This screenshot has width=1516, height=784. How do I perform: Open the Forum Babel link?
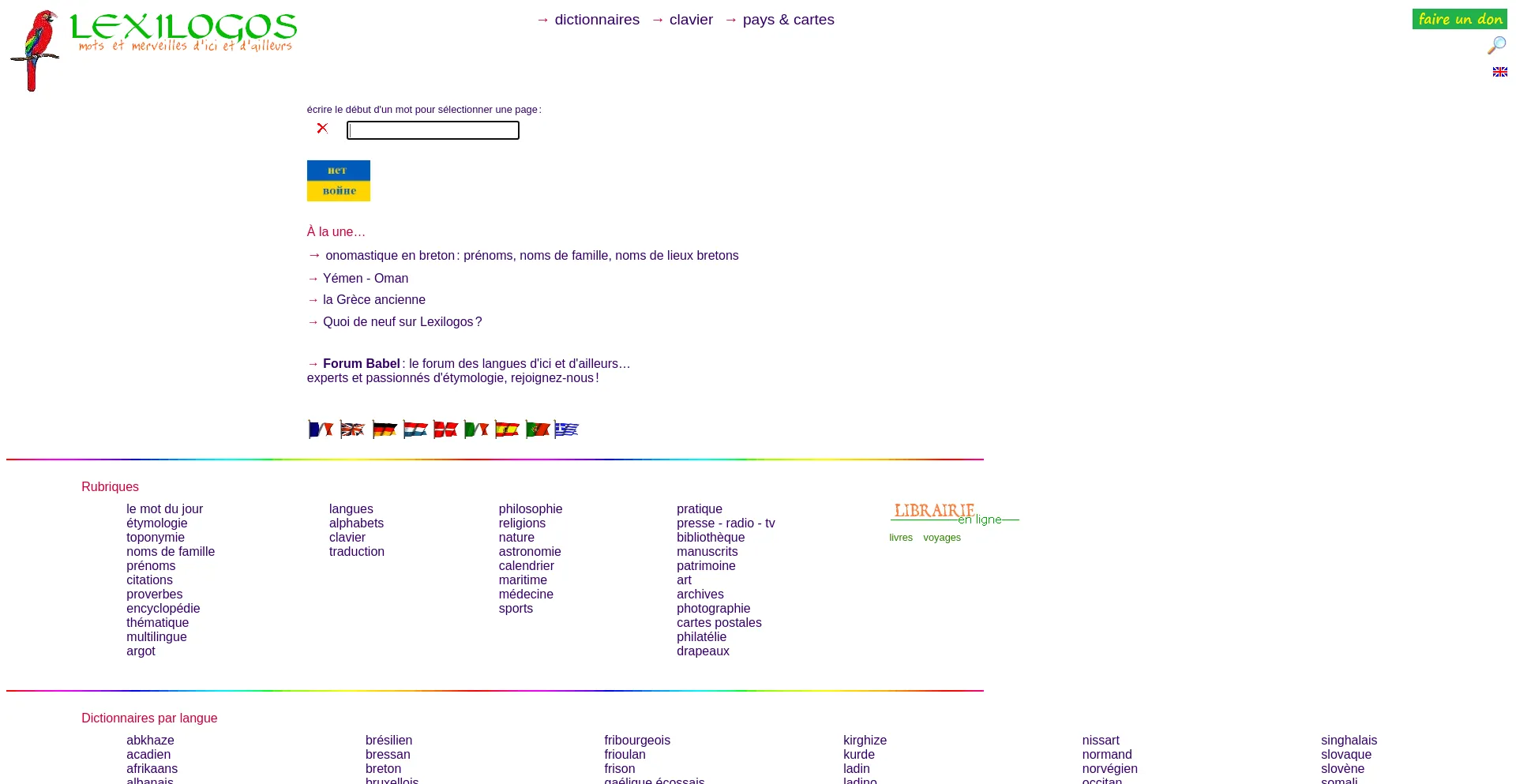coord(361,364)
